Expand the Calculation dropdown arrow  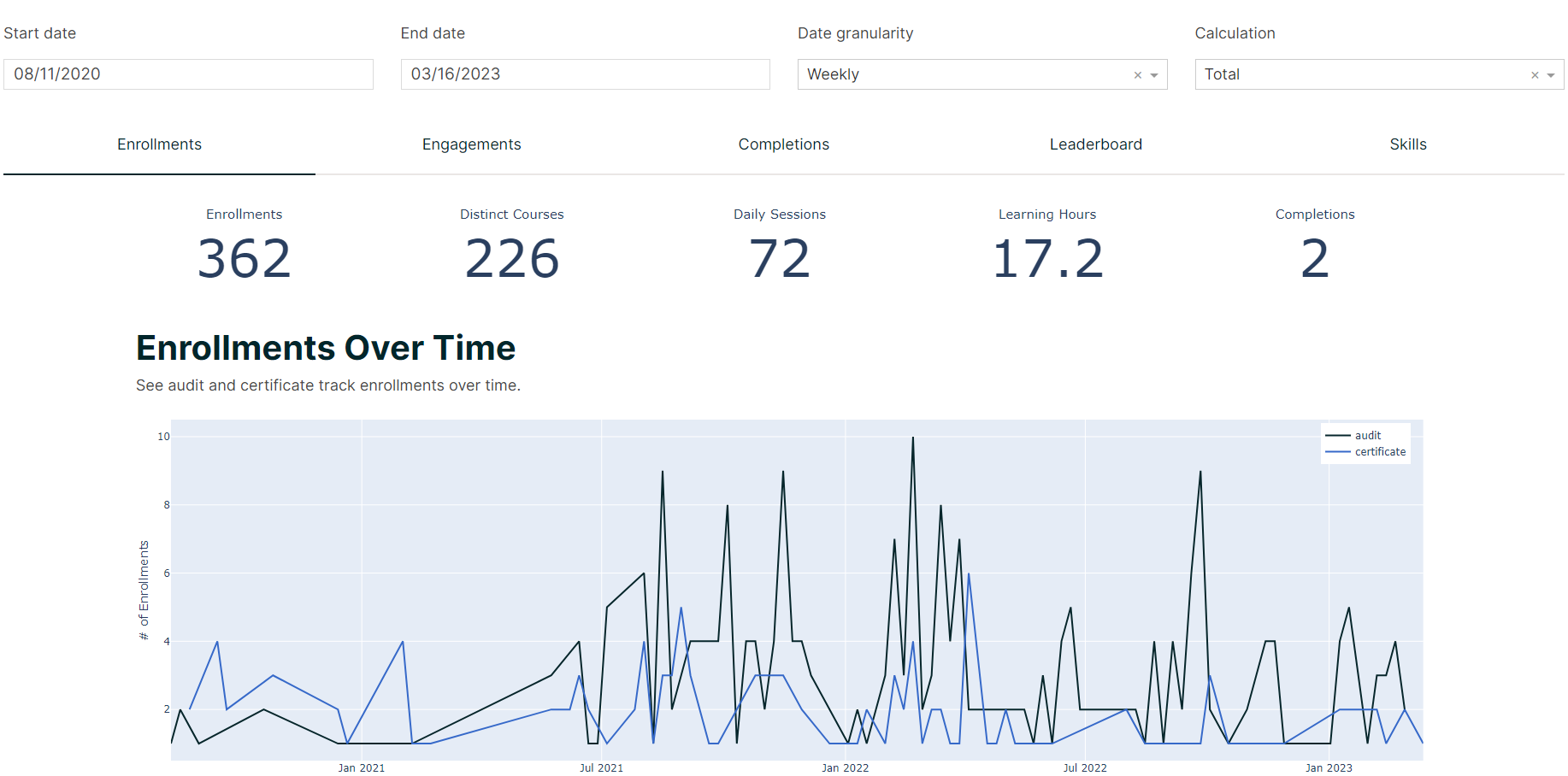pos(1551,75)
